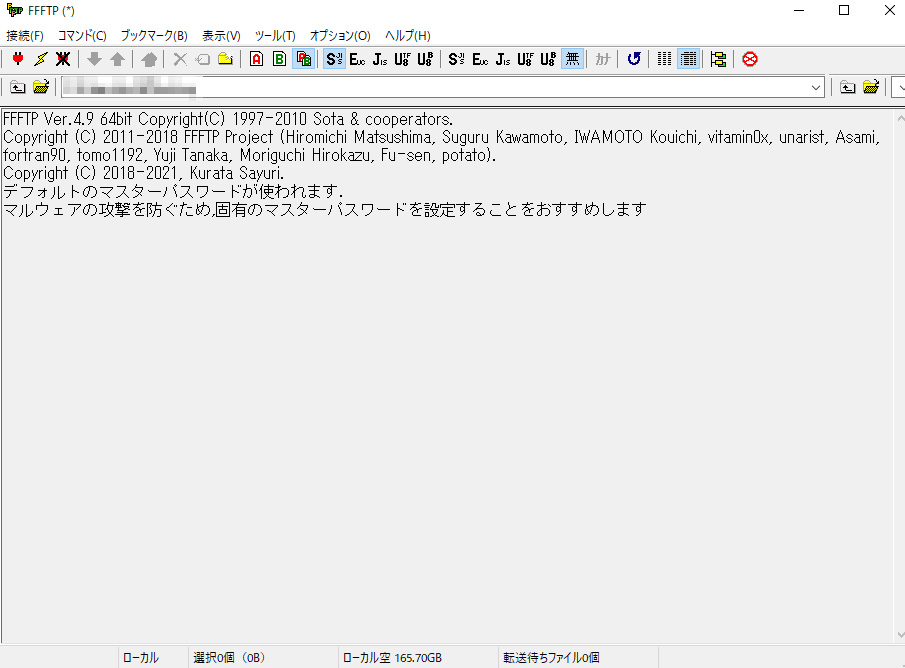Switch to list view icon
Screen dimensions: 905x668
[664, 59]
